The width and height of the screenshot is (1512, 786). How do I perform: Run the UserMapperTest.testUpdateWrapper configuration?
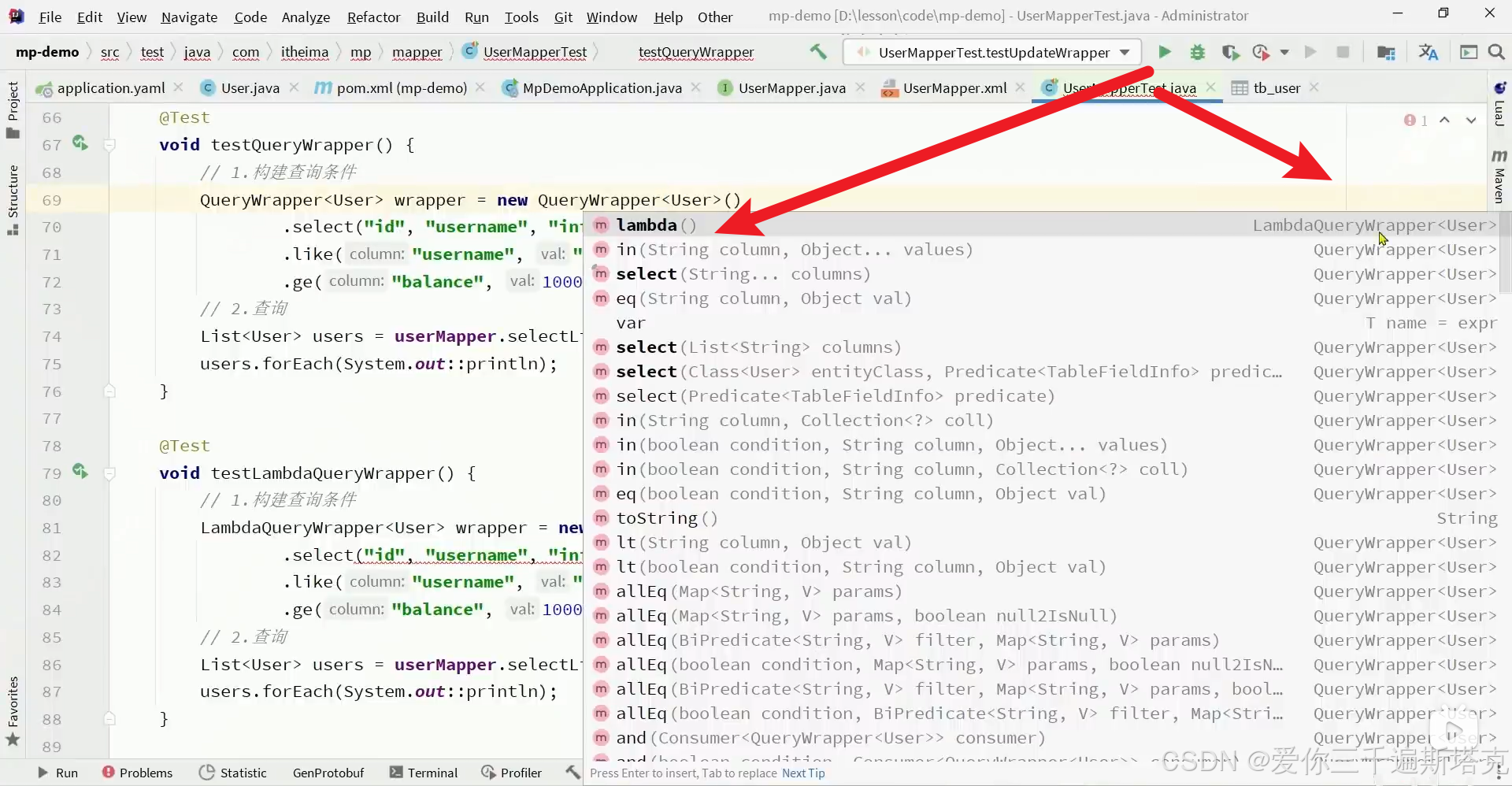pos(1164,52)
